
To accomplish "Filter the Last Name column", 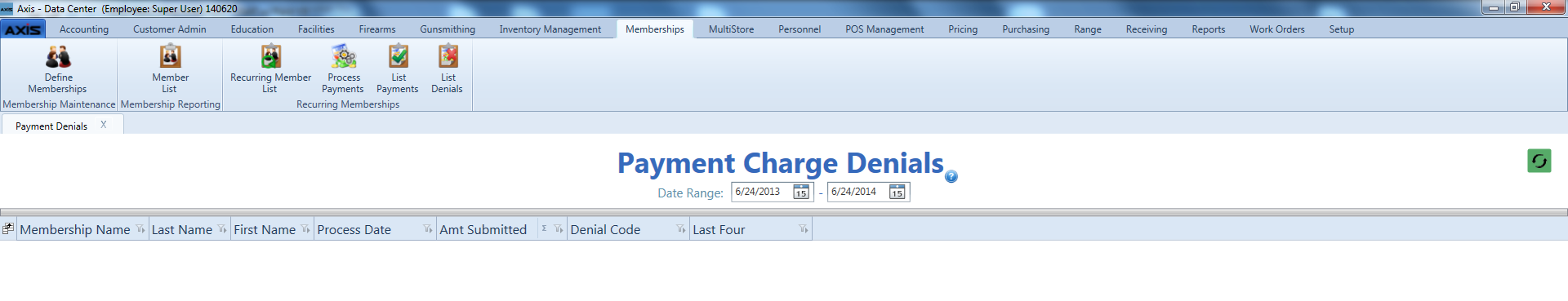I will pos(222,229).
